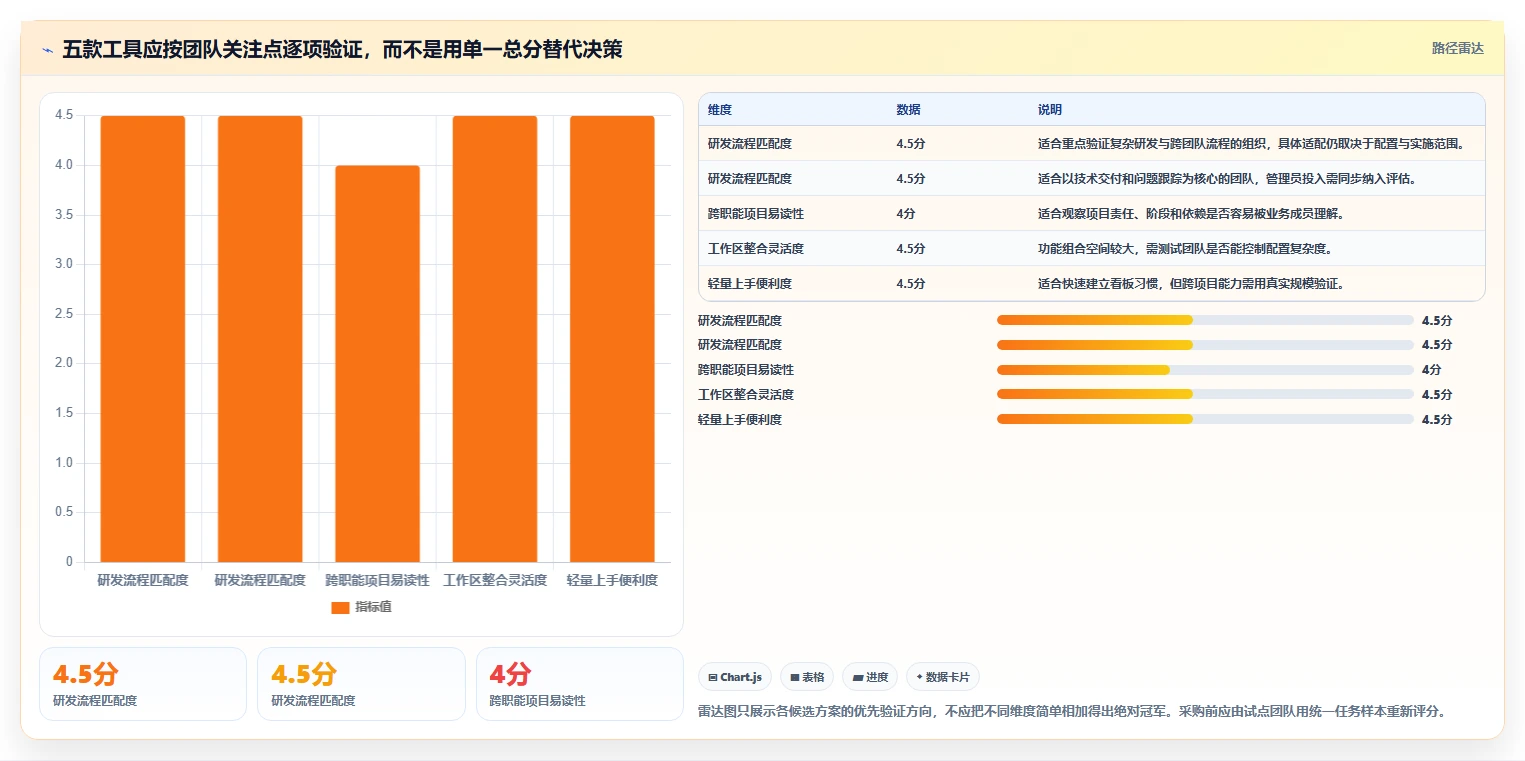Click the 维度 table column header
This screenshot has height=761, width=1525.
pyautogui.click(x=720, y=110)
